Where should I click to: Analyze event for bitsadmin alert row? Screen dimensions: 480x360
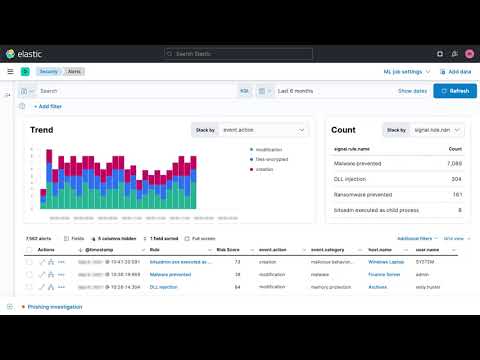pos(51,262)
